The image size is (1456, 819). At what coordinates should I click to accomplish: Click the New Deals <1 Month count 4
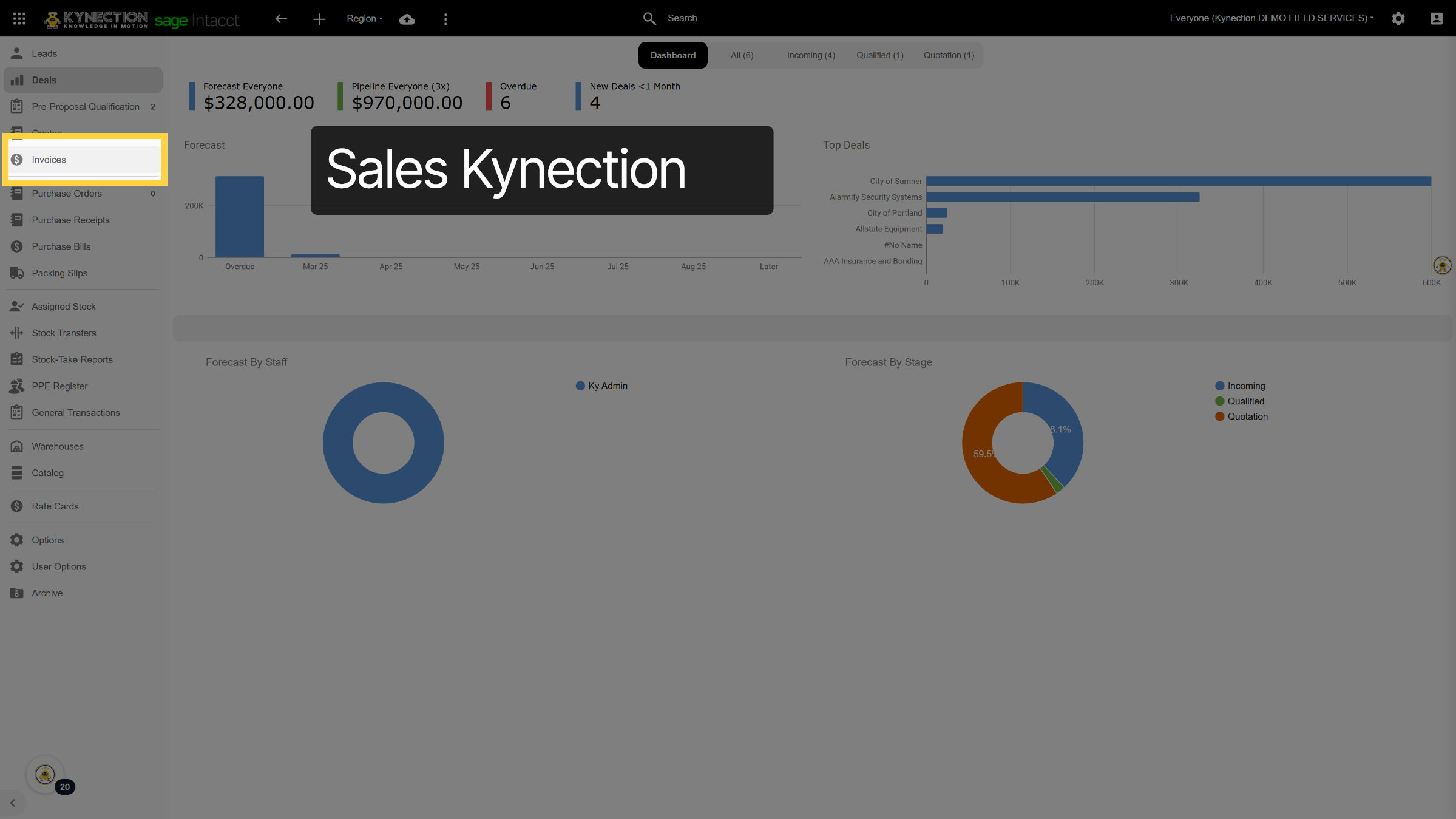(x=595, y=103)
